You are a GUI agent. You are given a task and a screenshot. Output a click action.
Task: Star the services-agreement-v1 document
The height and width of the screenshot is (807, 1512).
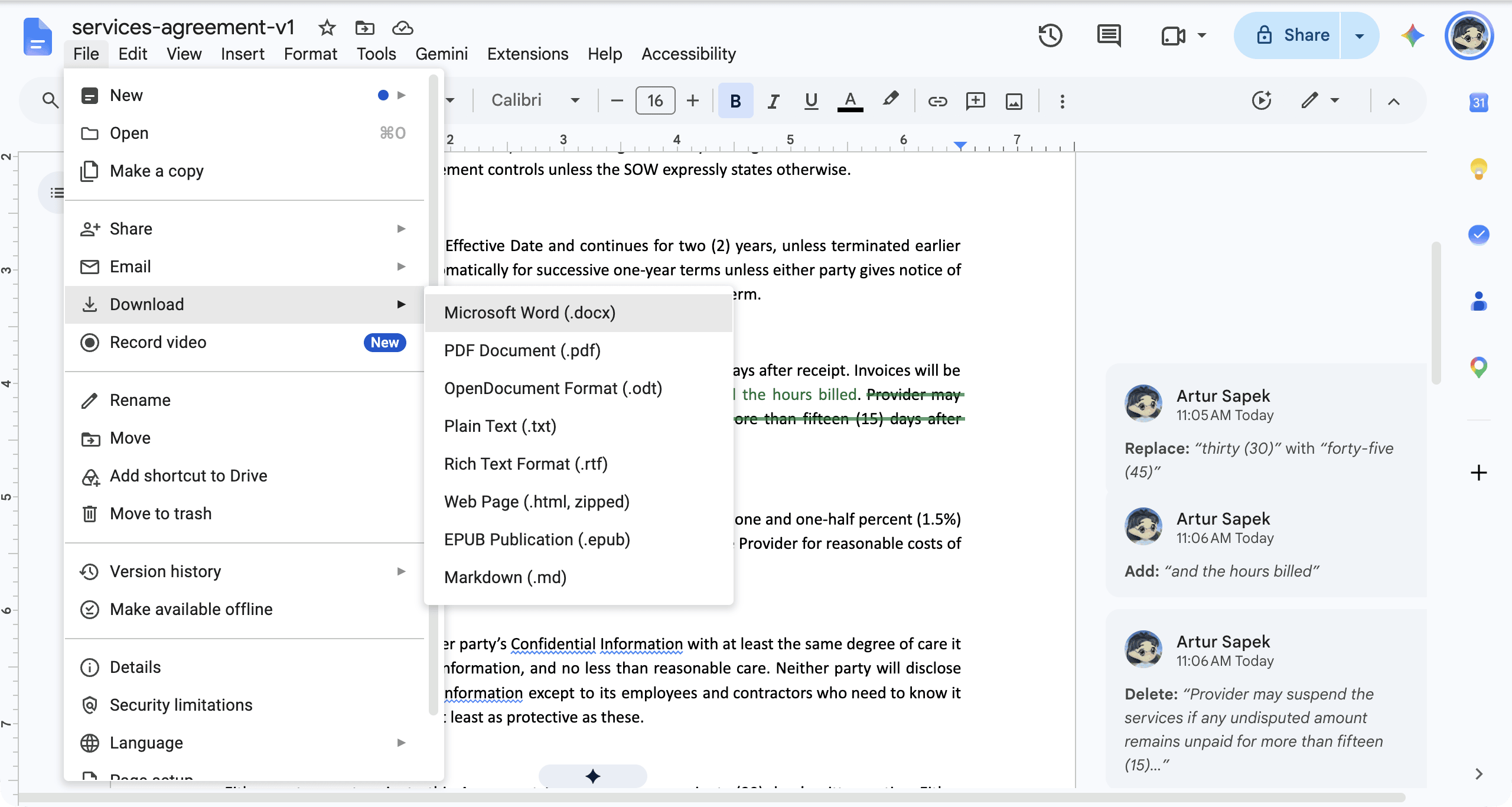click(327, 28)
